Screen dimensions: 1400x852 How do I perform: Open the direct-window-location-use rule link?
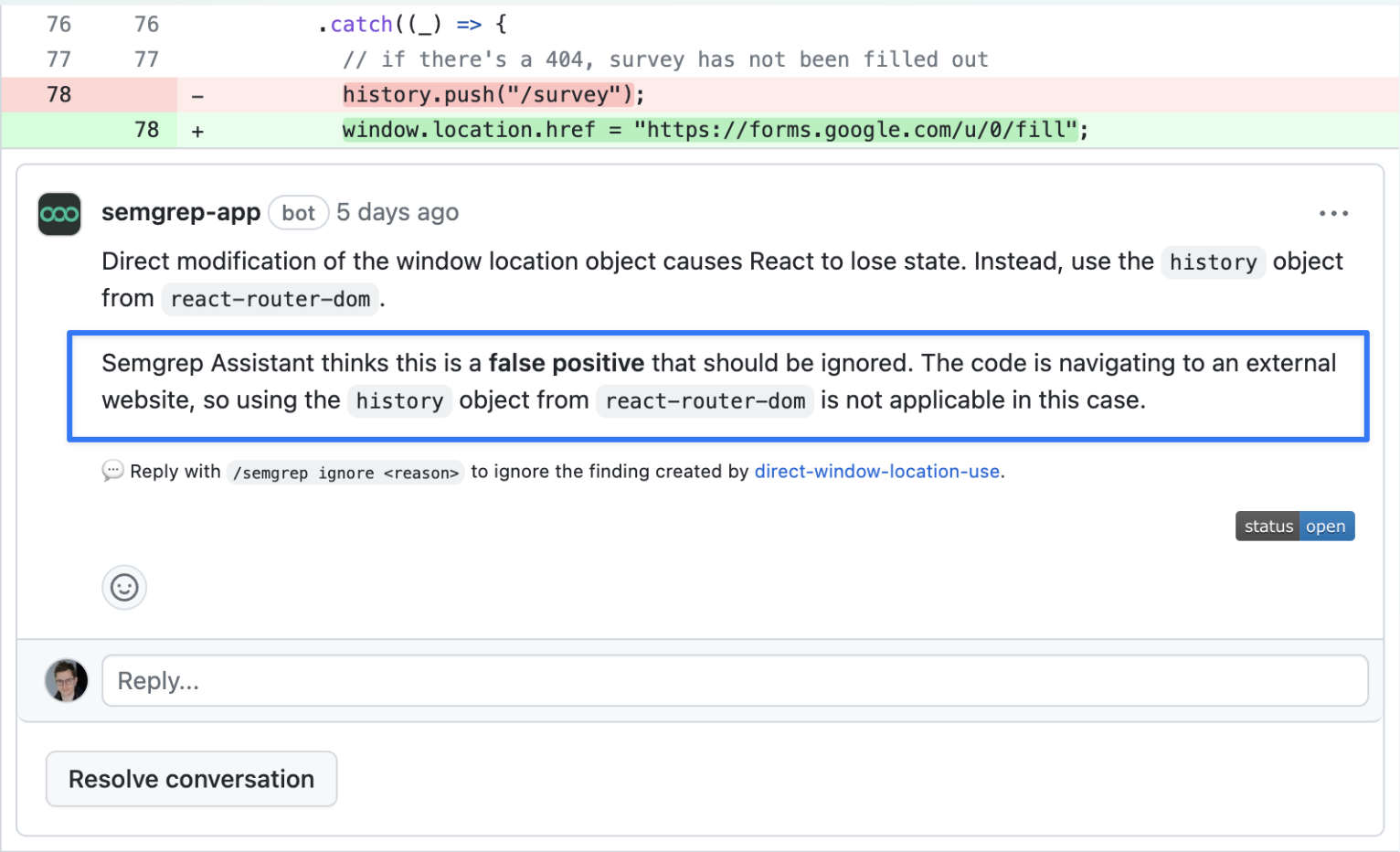coord(876,472)
